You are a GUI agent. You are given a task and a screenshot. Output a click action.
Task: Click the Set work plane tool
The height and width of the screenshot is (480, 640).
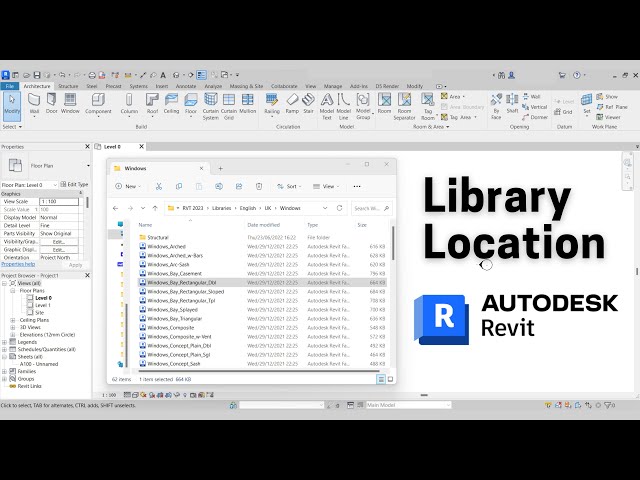coord(587,104)
